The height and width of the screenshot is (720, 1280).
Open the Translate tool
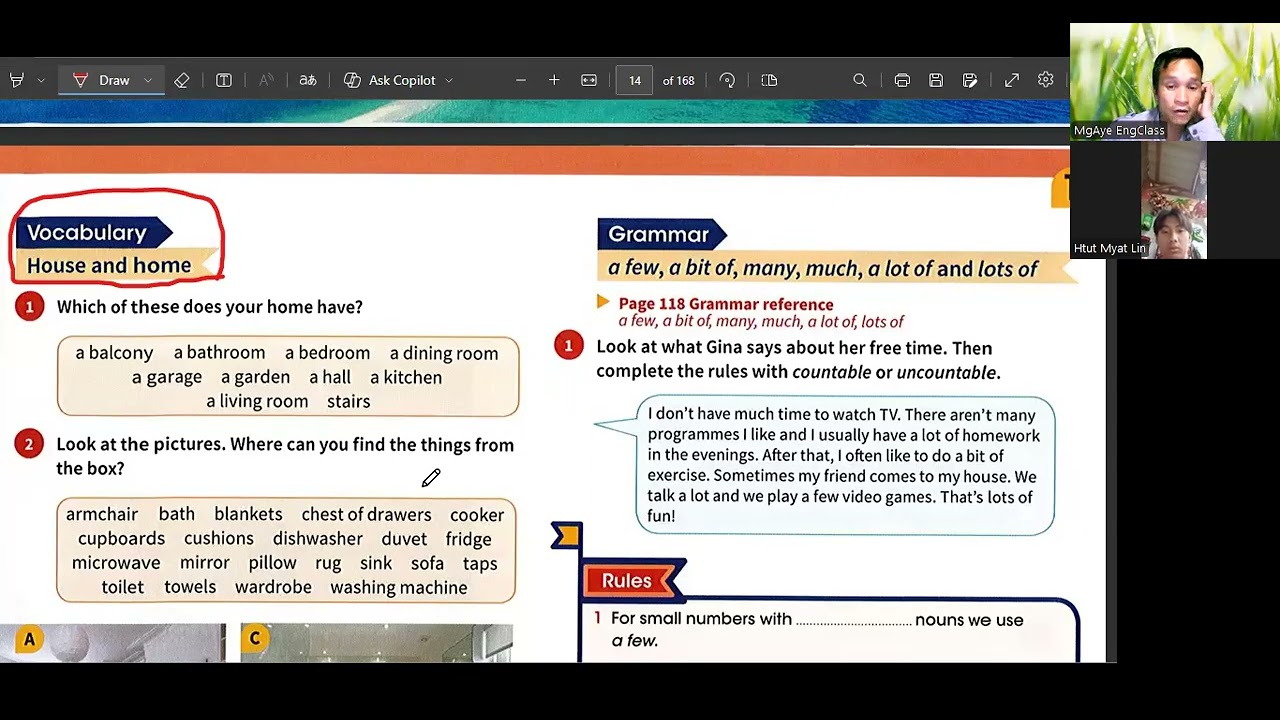(308, 80)
